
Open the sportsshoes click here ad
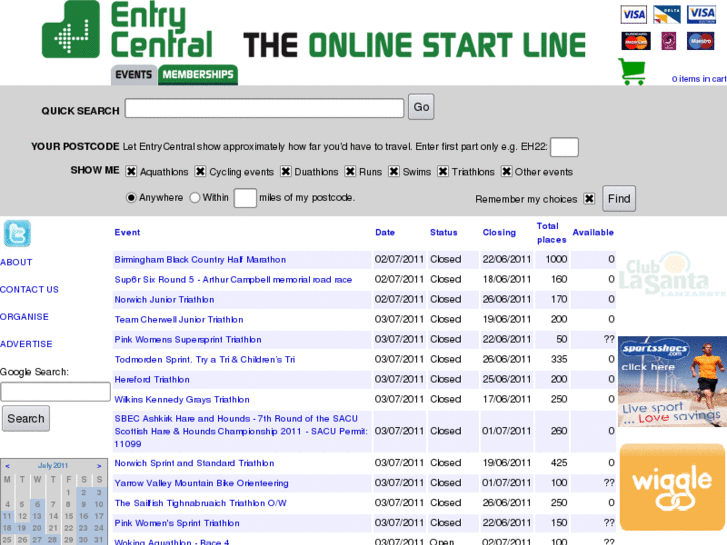[x=672, y=381]
